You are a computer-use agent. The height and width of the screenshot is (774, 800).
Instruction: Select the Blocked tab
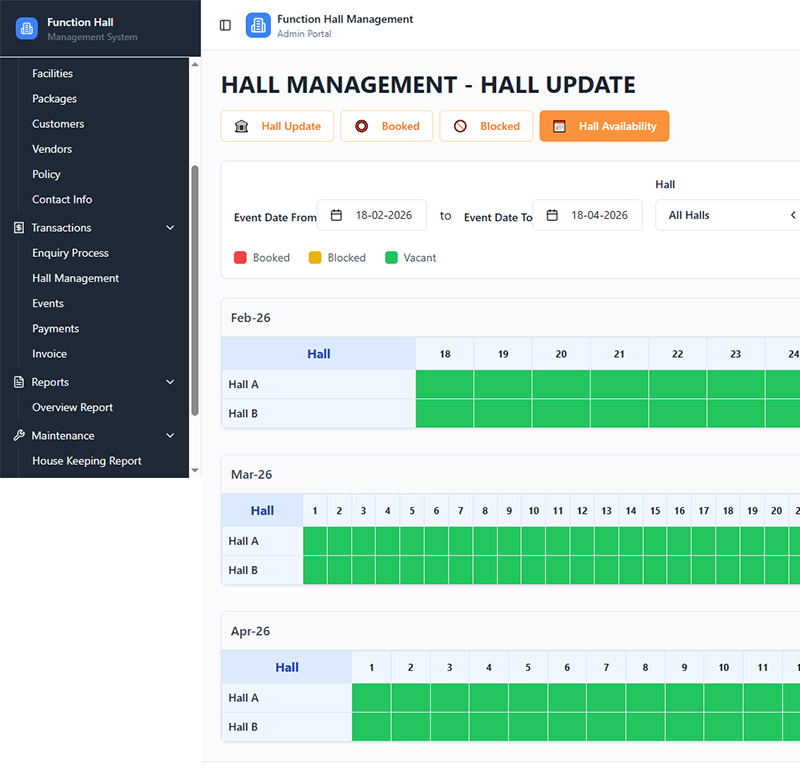pos(486,126)
